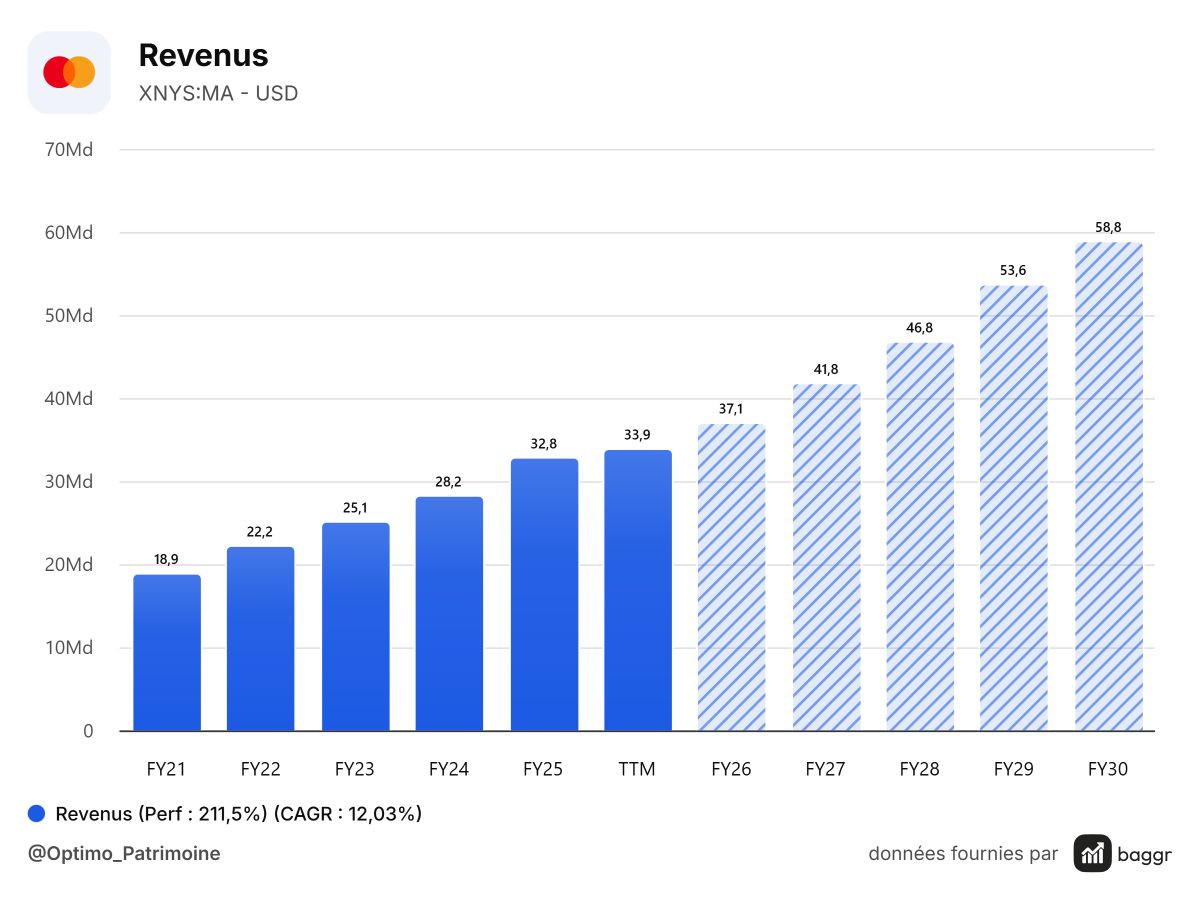Click the 20Md y-axis label
1200x900 pixels.
tap(69, 565)
